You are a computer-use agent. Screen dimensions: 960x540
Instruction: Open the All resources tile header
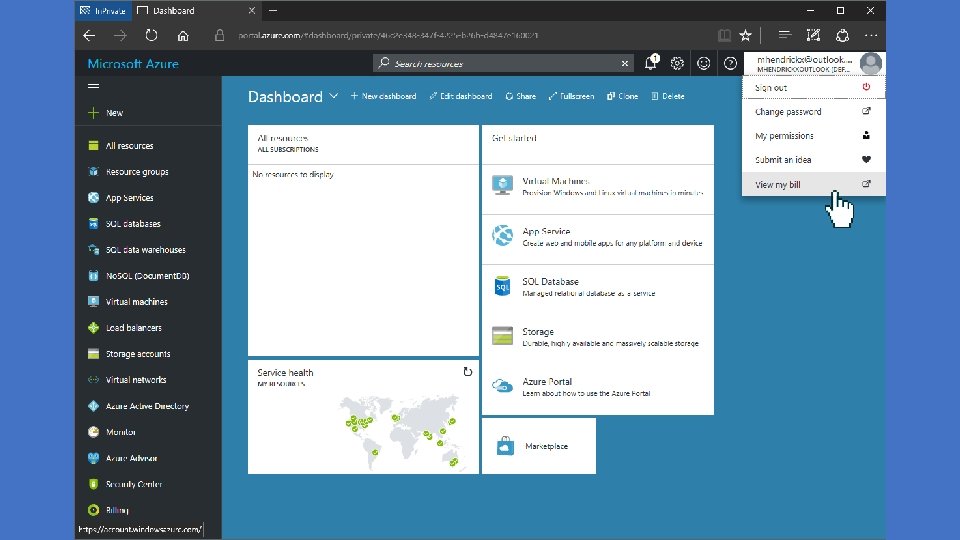click(363, 144)
